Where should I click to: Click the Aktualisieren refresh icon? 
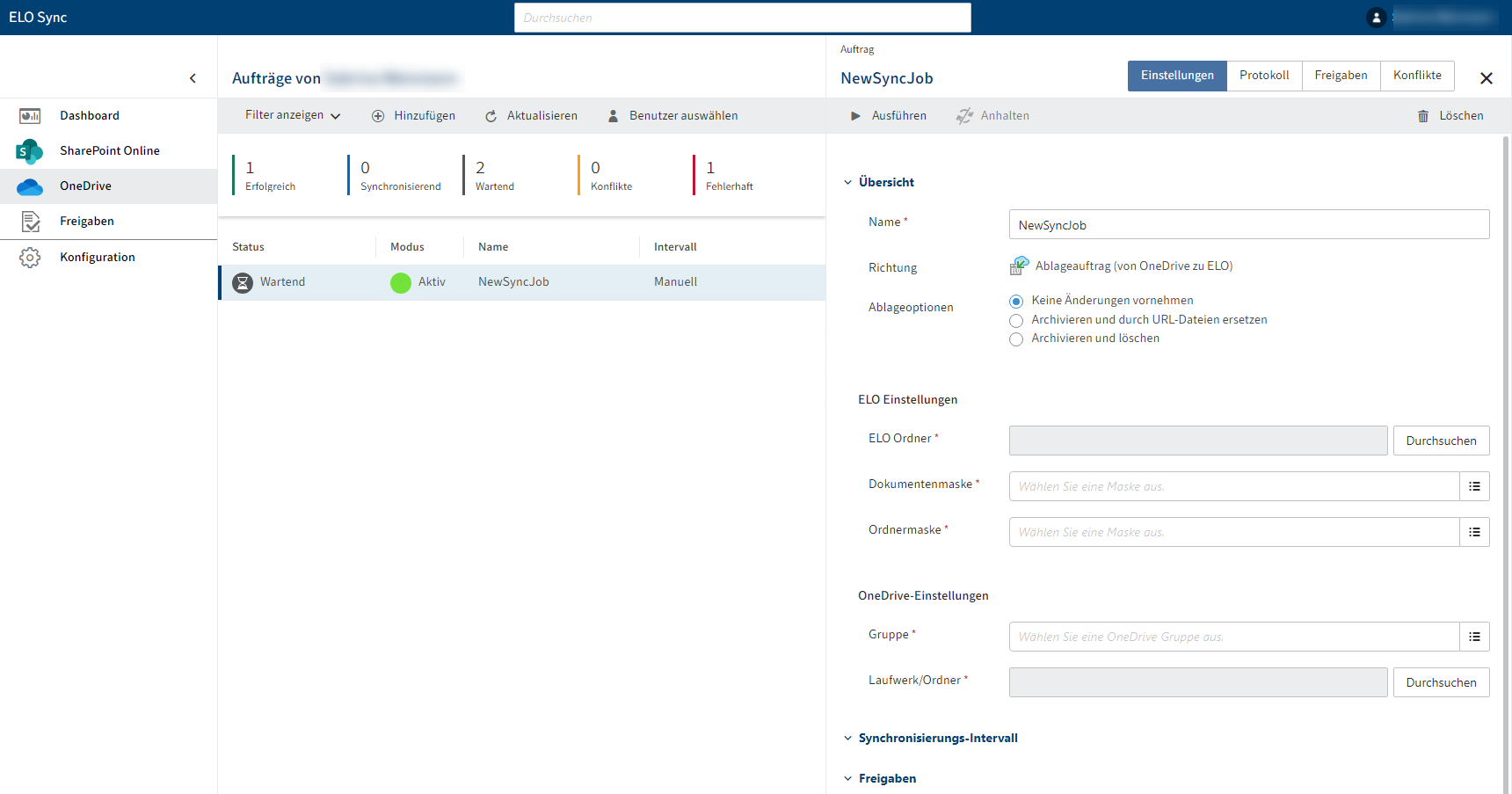tap(491, 116)
